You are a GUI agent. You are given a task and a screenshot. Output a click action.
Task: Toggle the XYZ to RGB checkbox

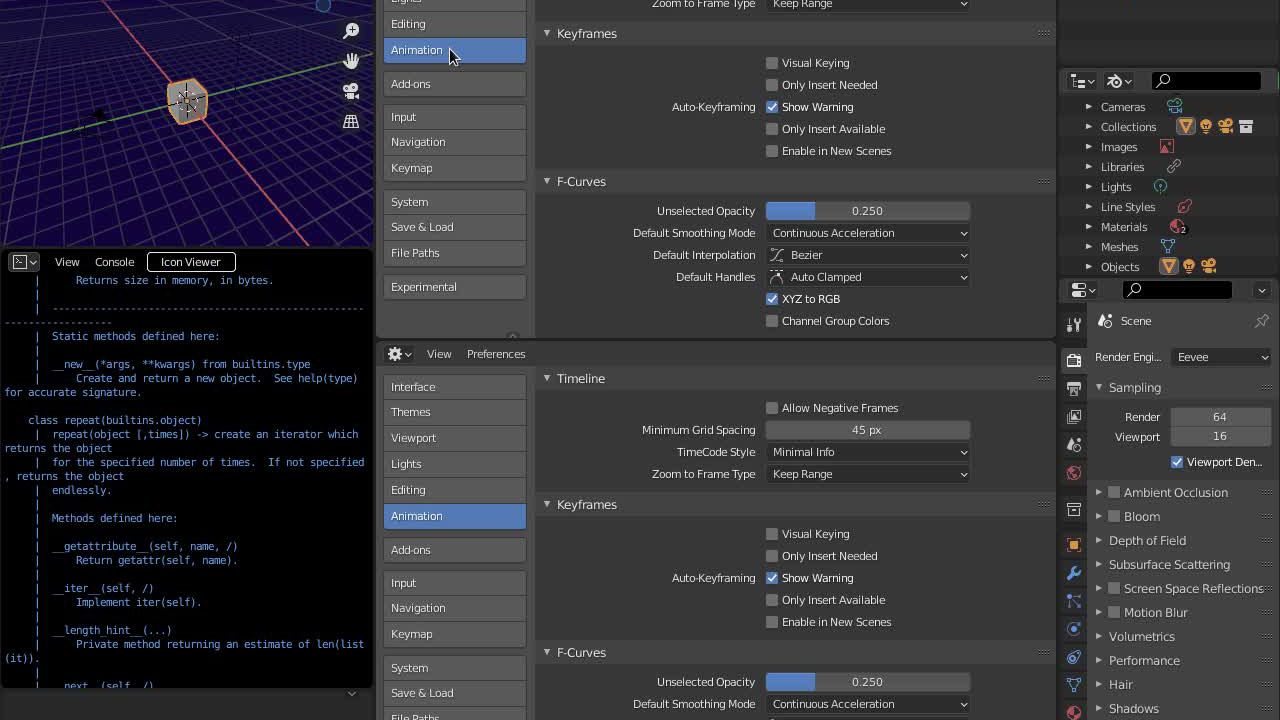(772, 298)
